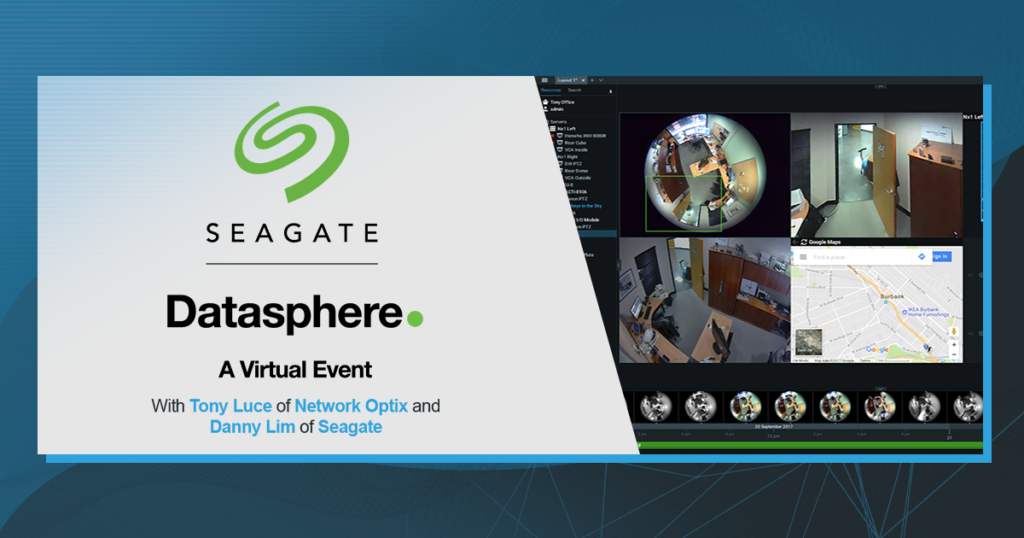Click the Google Maps Sign in button

[x=942, y=257]
